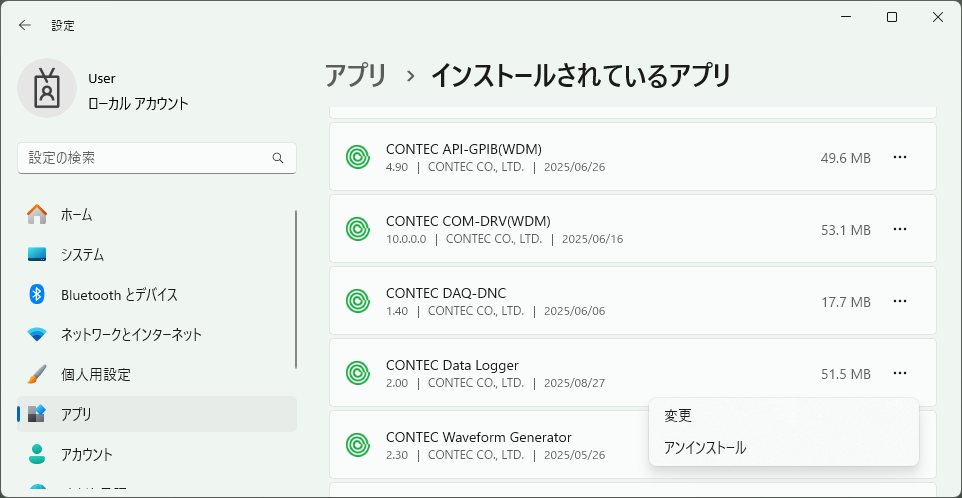Click the アプリ breadcrumb link
Viewport: 962px width, 498px height.
(x=356, y=75)
